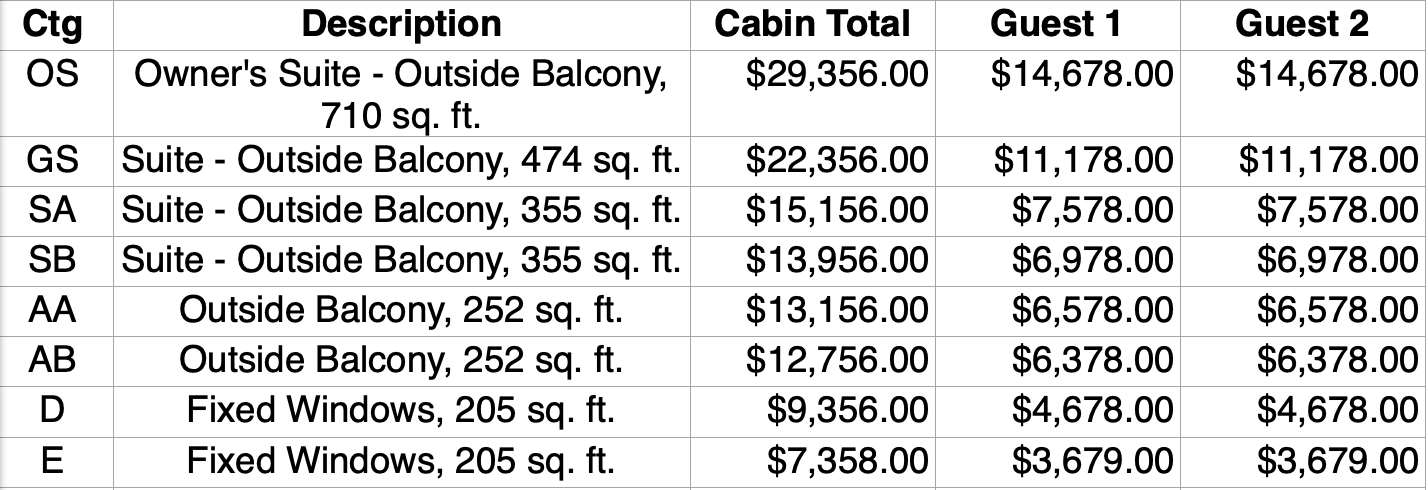
Task: Click the $12,756.00 cabin total cell
Action: (x=837, y=360)
